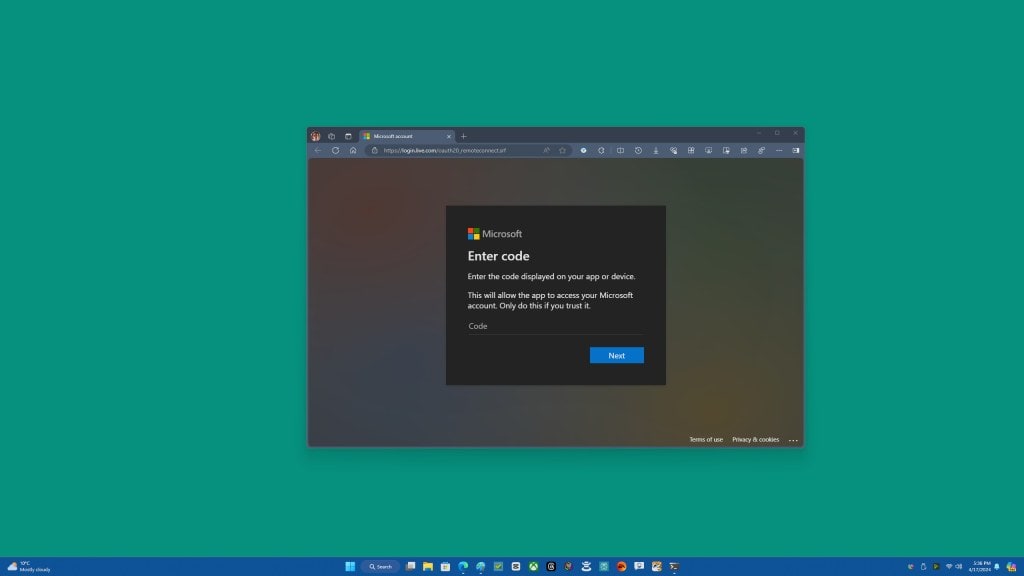The width and height of the screenshot is (1024, 576).
Task: Open the Privacy & cookies link
Action: coord(754,439)
